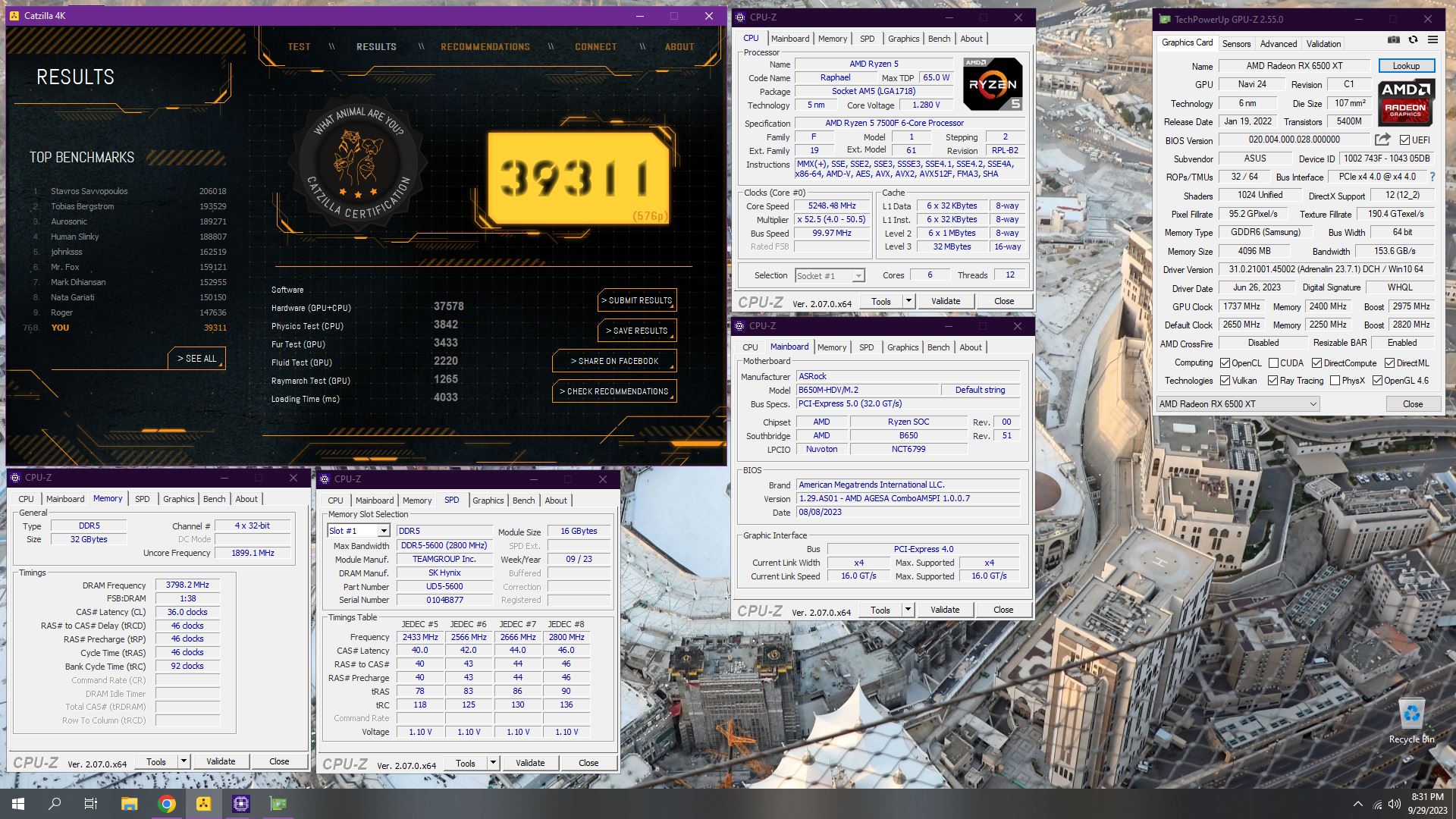Click Validate in CPU-Z SPD window
Image resolution: width=1456 pixels, height=819 pixels.
coord(530,763)
